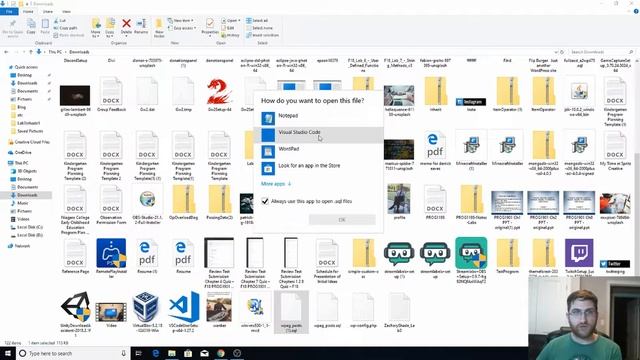Select the RemotePlayInstaller file

(111, 258)
